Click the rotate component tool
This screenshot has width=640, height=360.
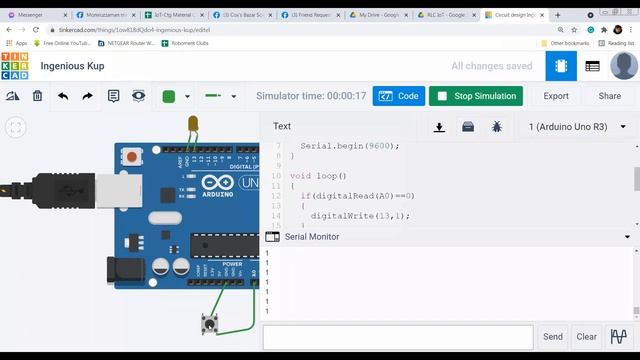tap(12, 96)
